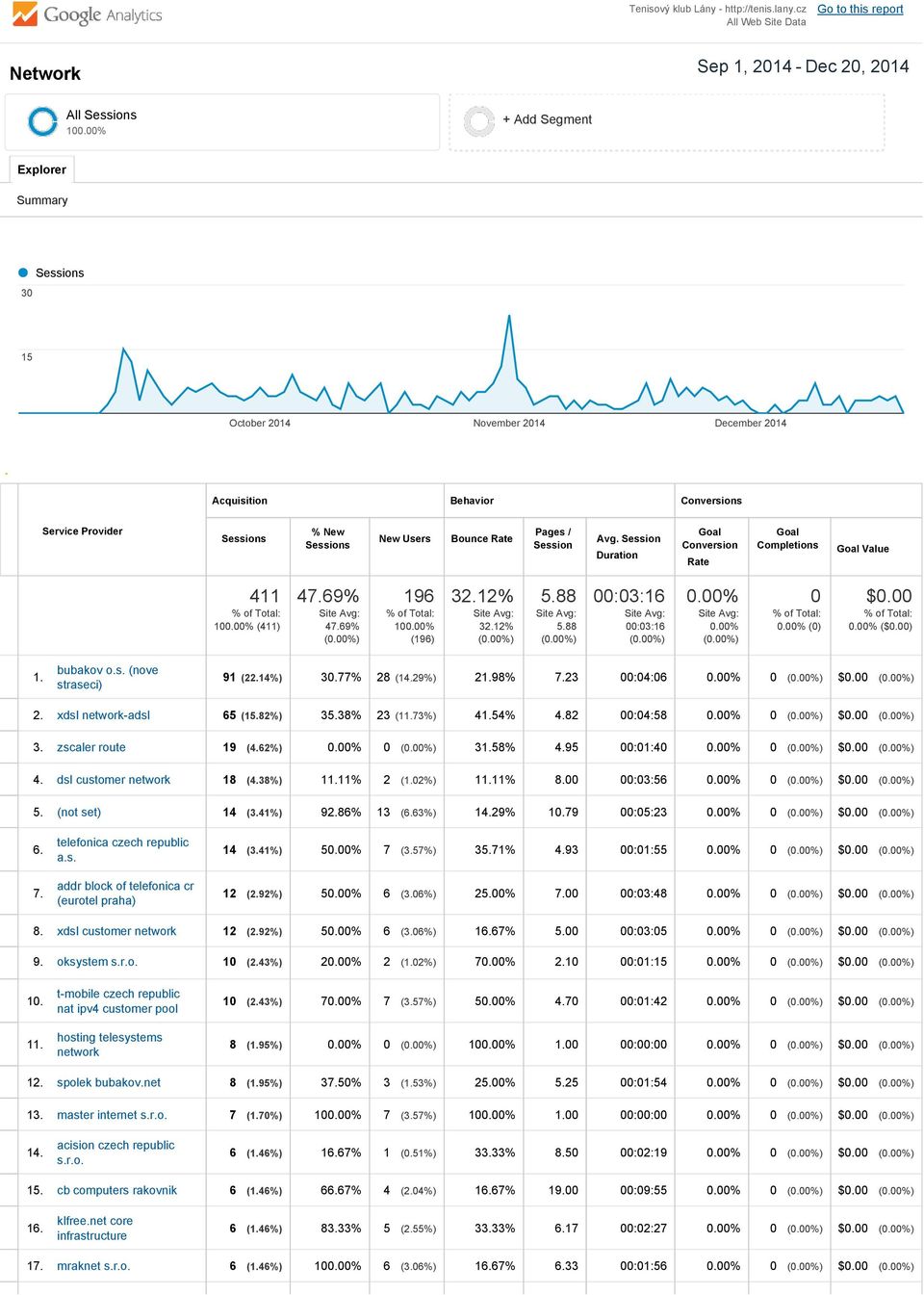This screenshot has height=1295, width=924.
Task: Open the cb computers rakovnik link
Action: click(x=116, y=1190)
